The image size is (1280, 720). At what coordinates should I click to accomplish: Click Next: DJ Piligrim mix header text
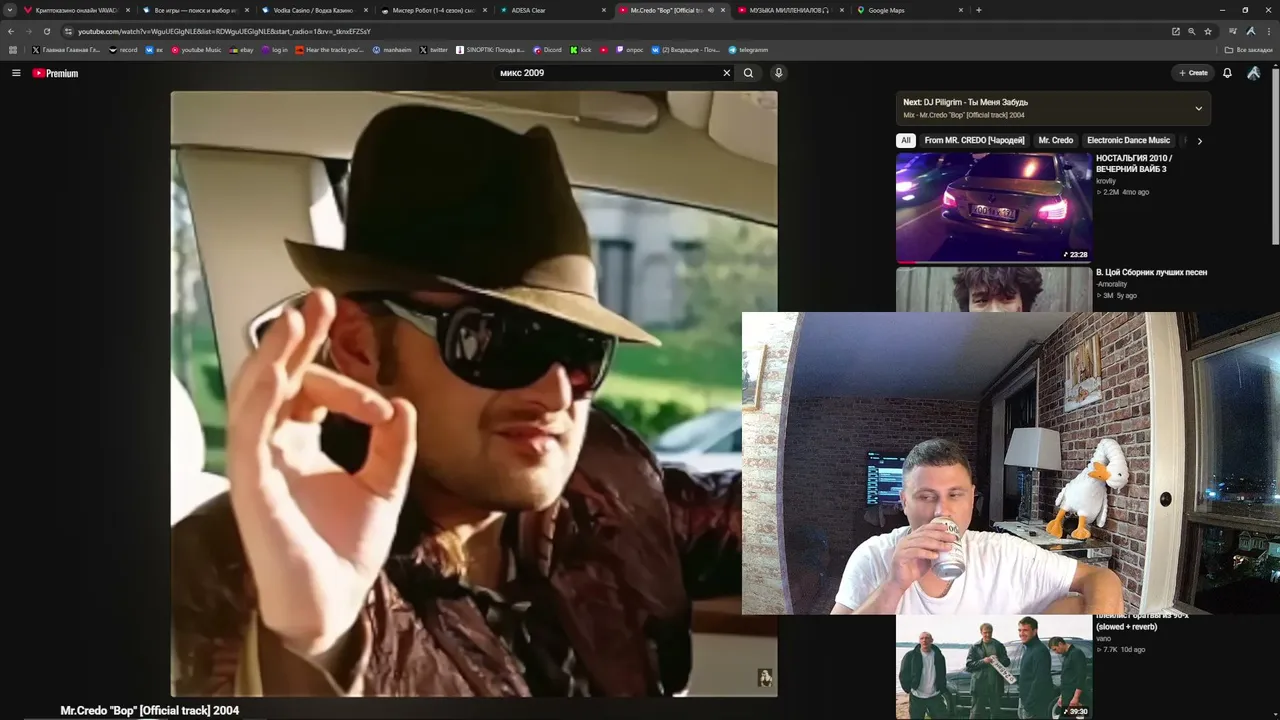[x=965, y=102]
